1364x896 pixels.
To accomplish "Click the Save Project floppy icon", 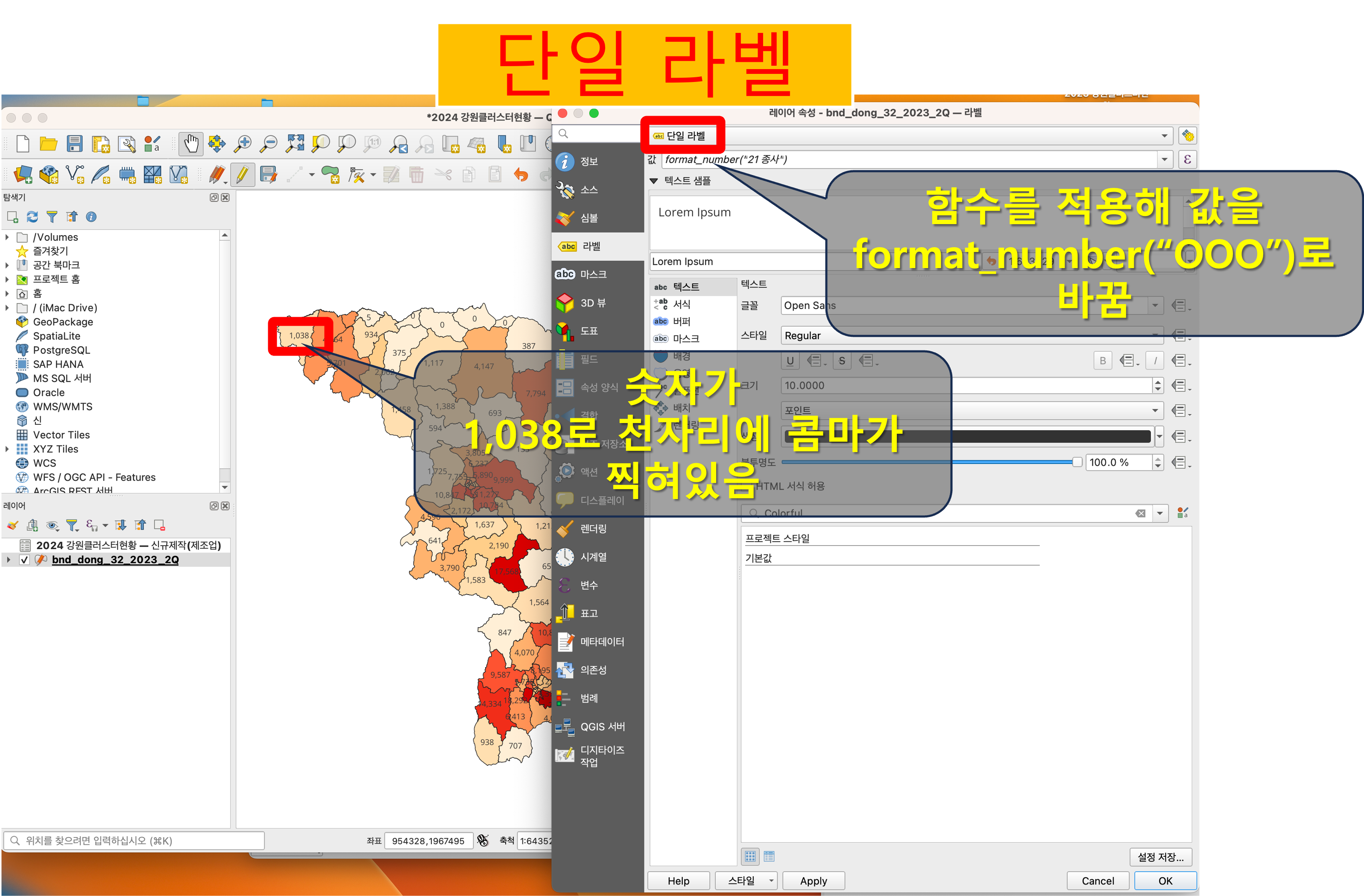I will click(74, 144).
